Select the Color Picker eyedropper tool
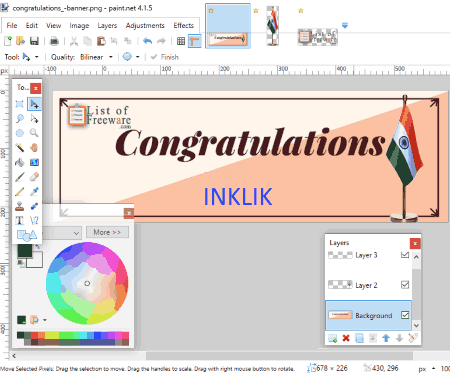The image size is (450, 376). [x=34, y=191]
